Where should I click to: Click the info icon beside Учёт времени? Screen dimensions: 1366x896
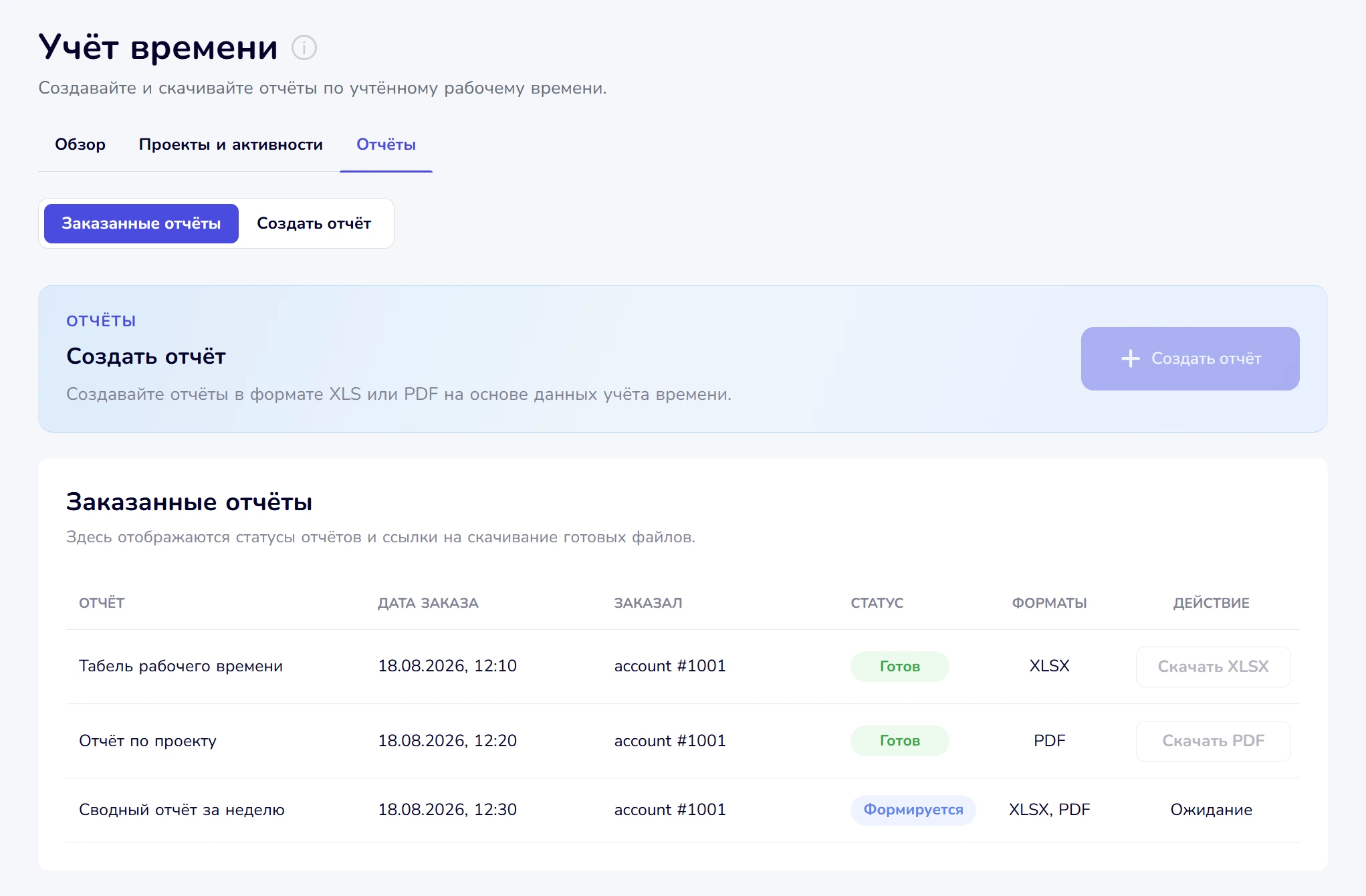point(304,47)
